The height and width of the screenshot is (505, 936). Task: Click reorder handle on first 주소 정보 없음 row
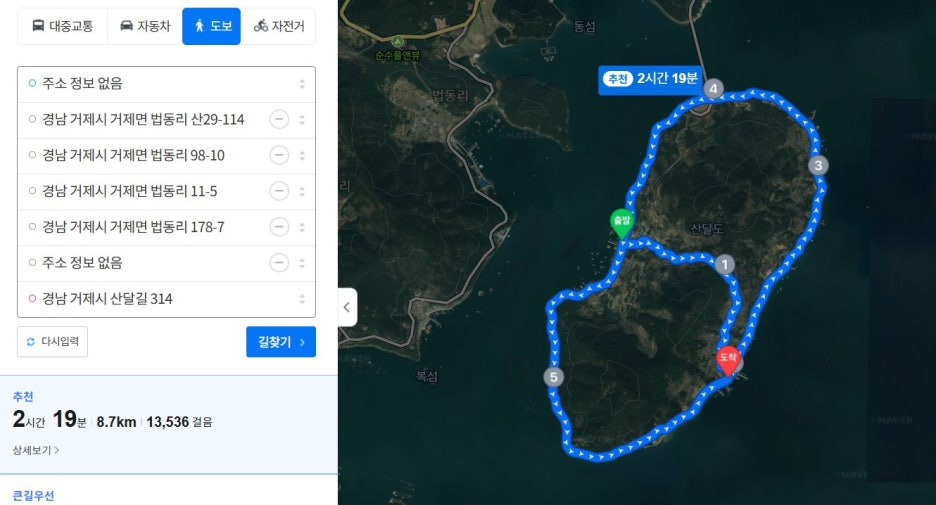pyautogui.click(x=302, y=84)
